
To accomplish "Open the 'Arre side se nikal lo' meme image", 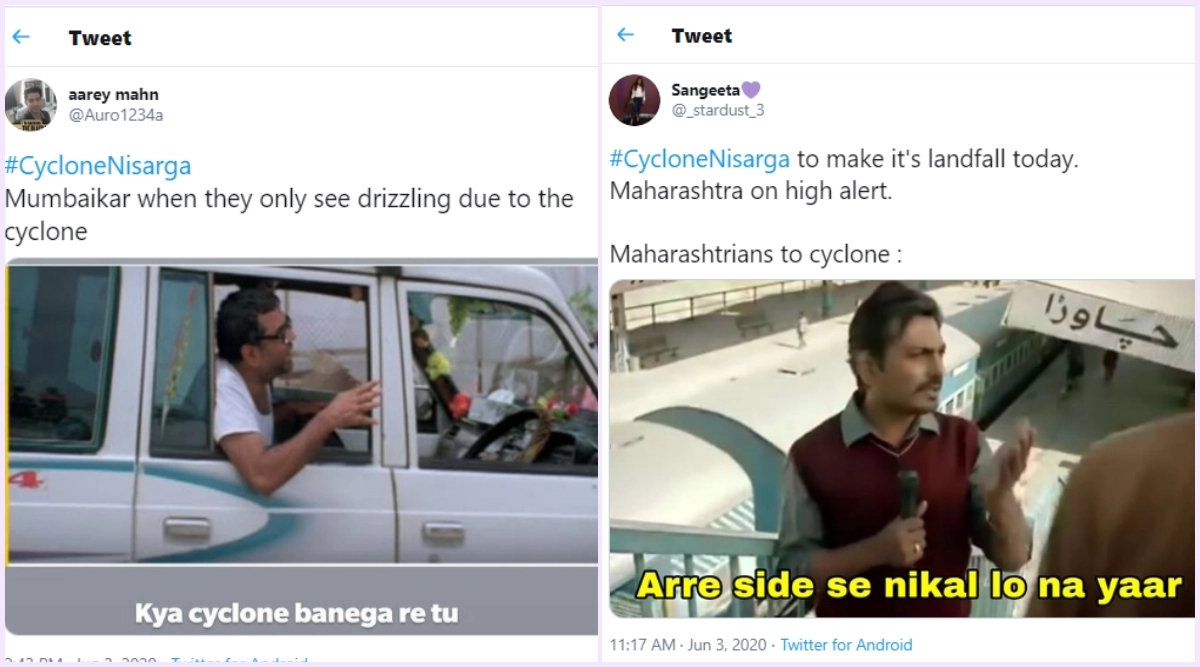I will tap(903, 448).
